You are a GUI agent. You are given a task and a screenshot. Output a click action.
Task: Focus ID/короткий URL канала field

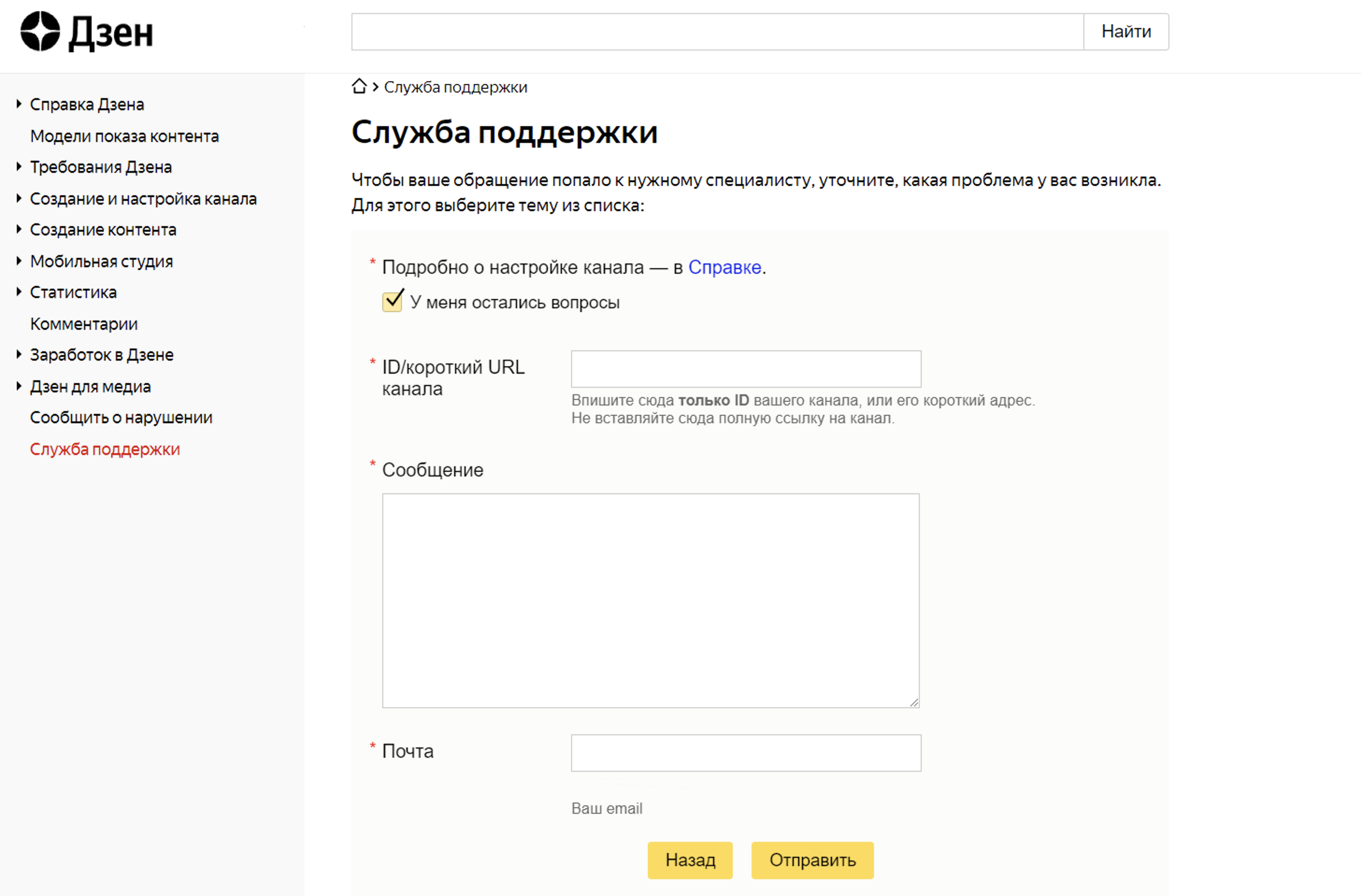(x=745, y=369)
